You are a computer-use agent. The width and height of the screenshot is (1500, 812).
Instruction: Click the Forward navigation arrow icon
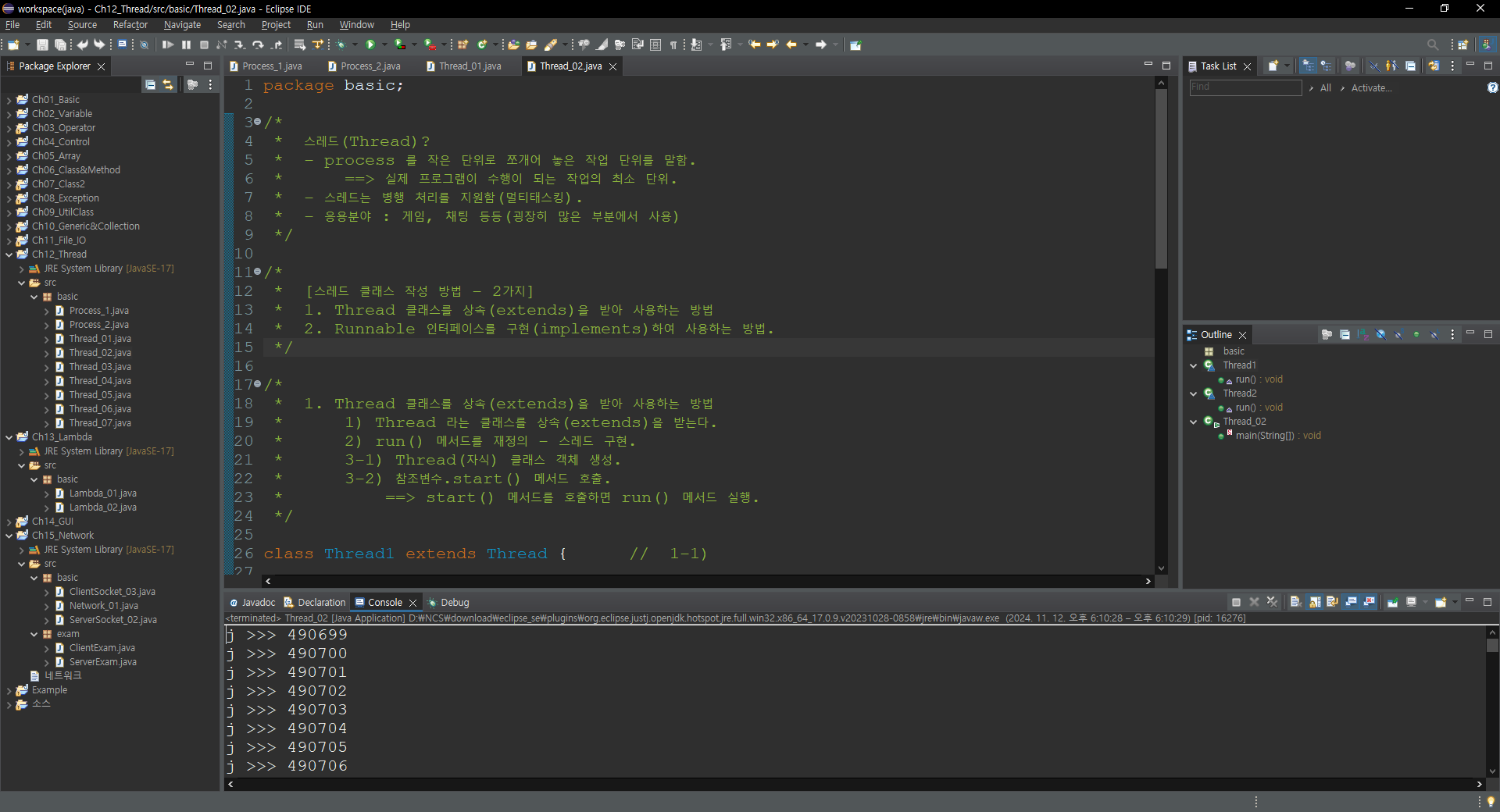pyautogui.click(x=821, y=45)
